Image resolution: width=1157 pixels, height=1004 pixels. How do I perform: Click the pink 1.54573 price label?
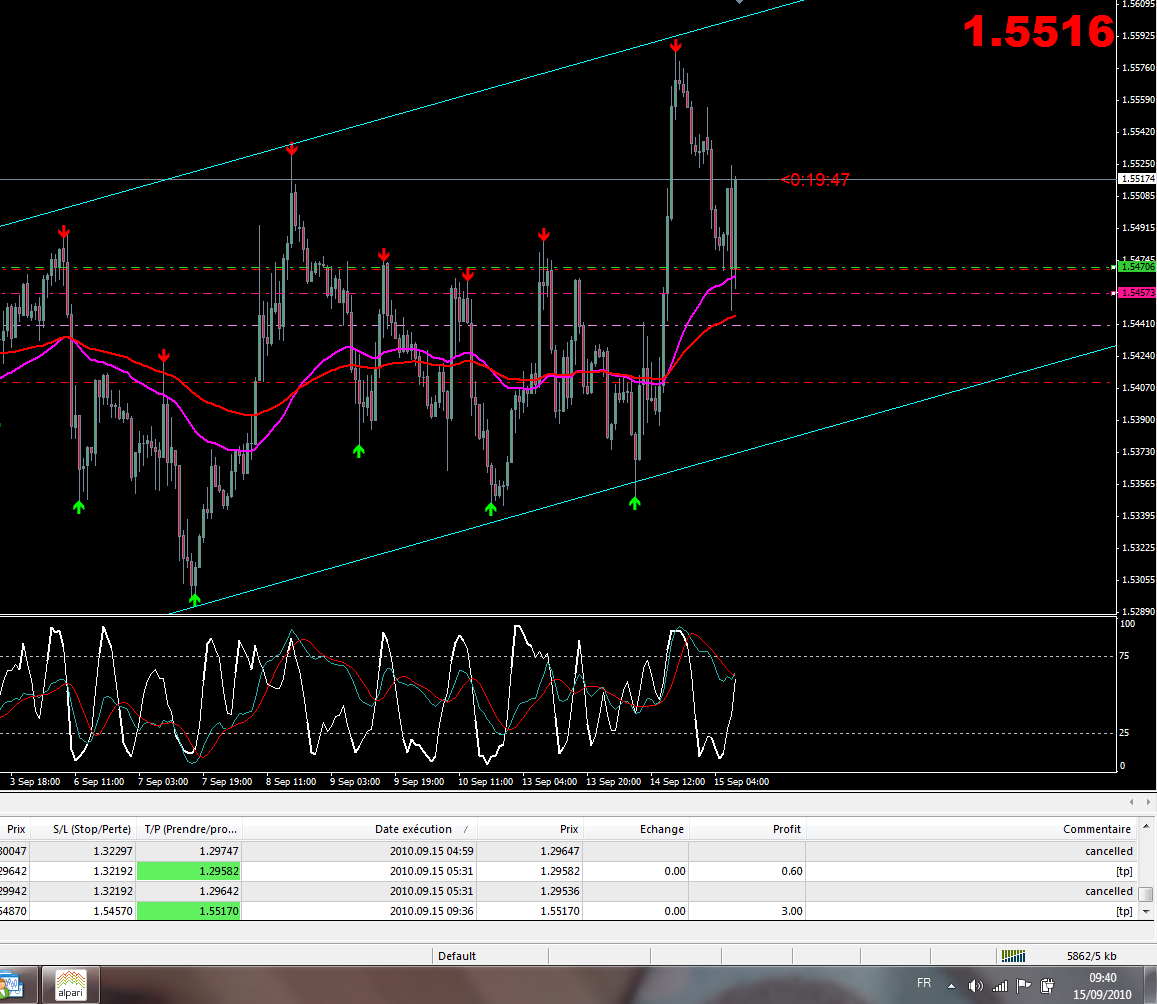[x=1137, y=292]
